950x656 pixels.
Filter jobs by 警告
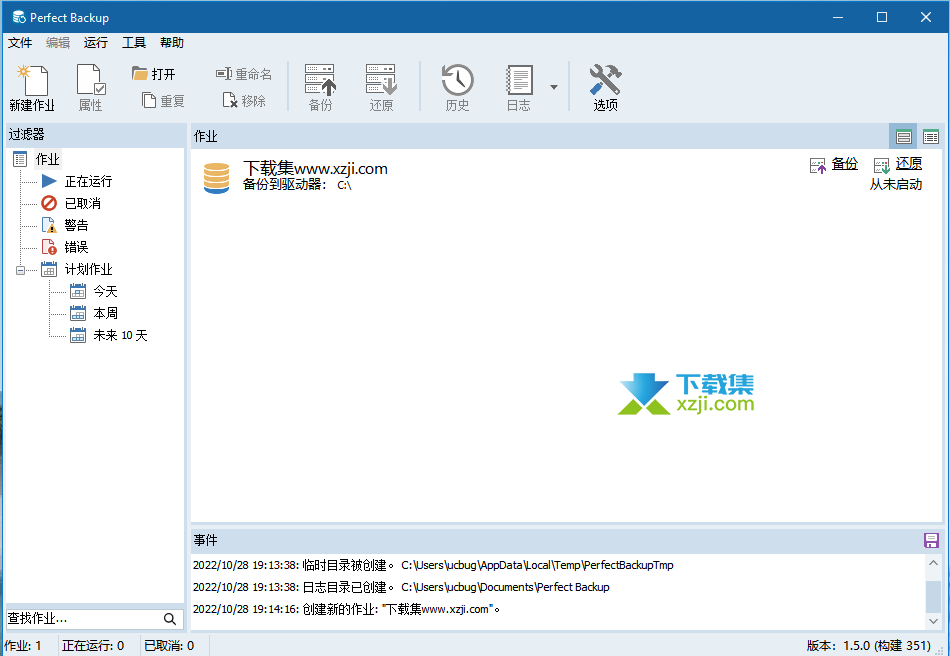click(x=76, y=225)
